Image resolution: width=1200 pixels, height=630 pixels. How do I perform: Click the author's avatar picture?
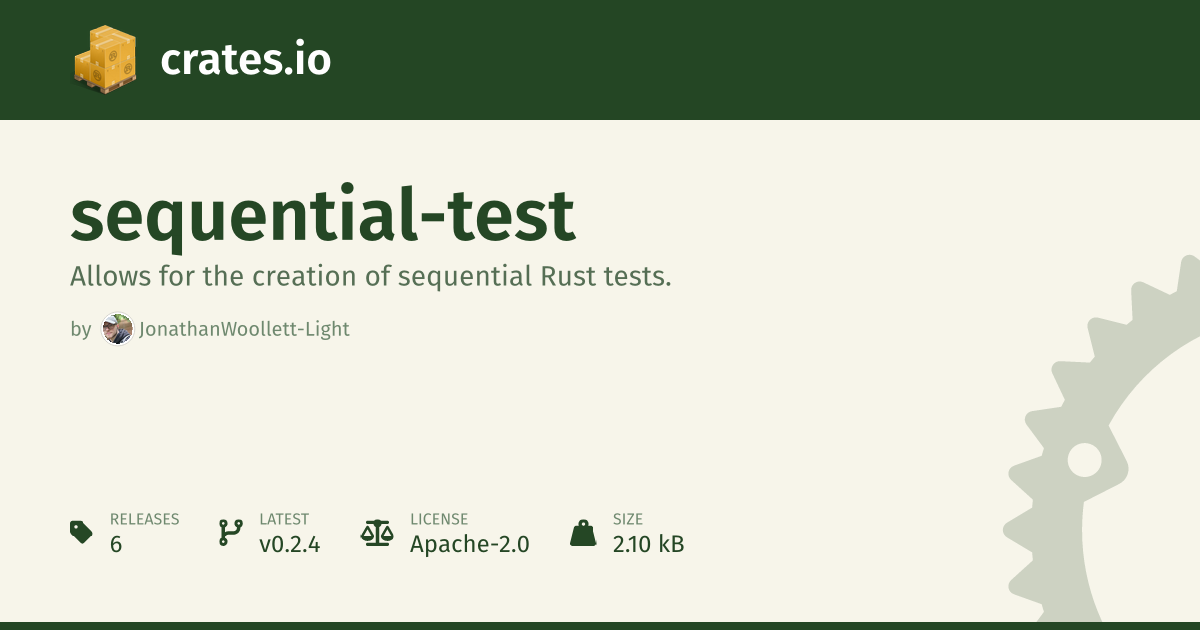[x=118, y=329]
